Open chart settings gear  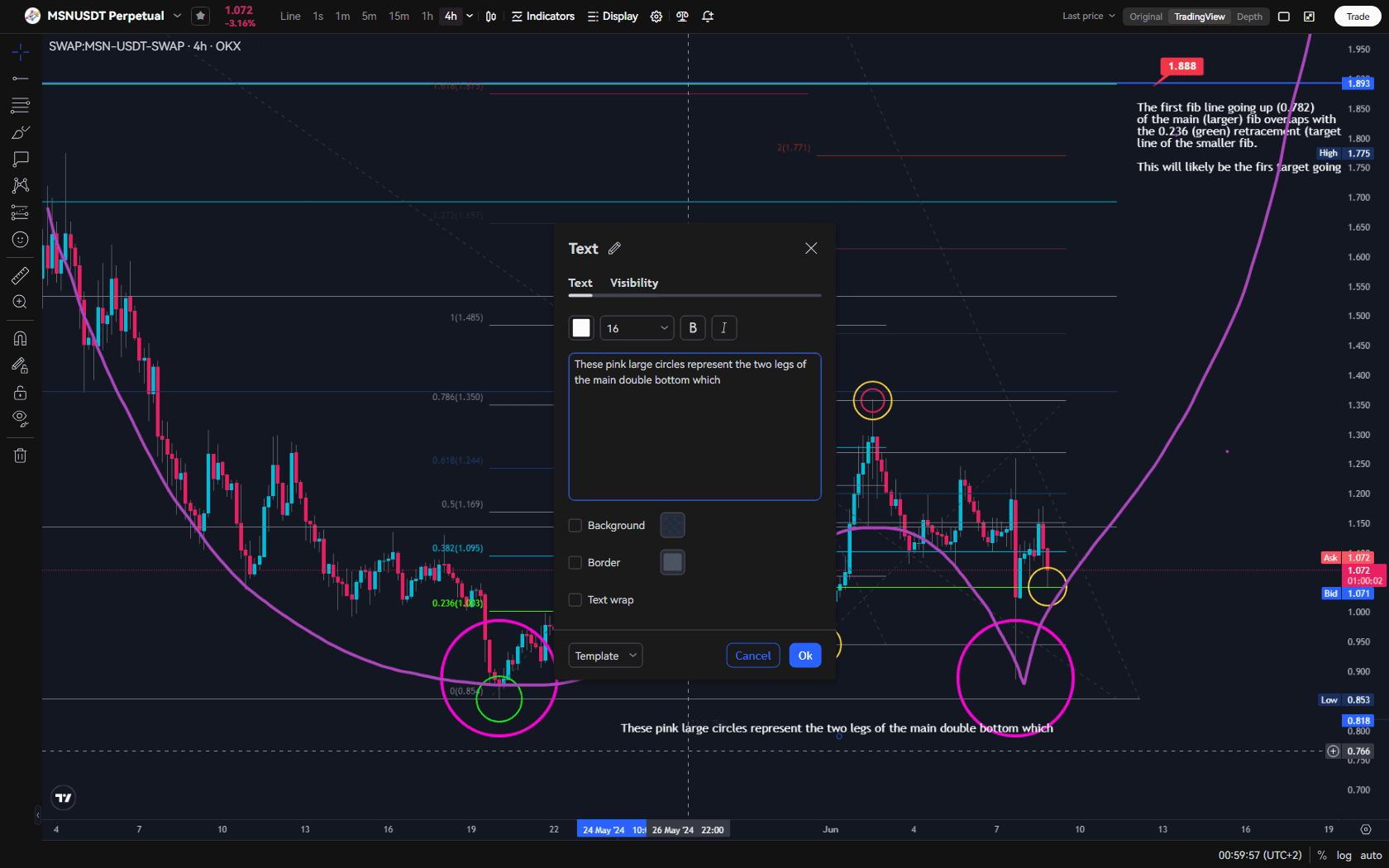[x=656, y=16]
